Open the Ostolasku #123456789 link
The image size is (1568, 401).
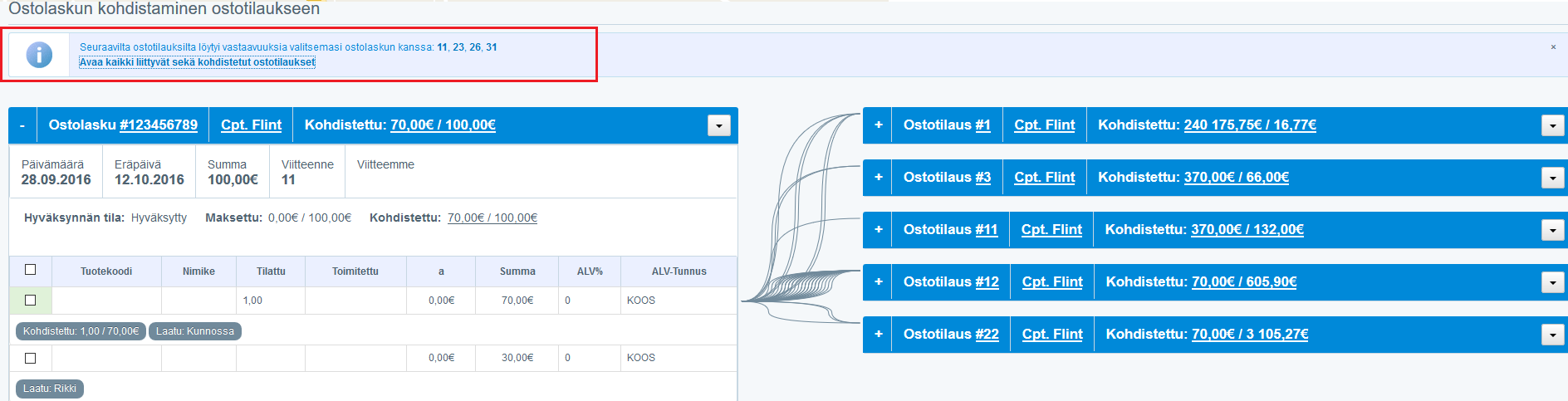point(159,125)
